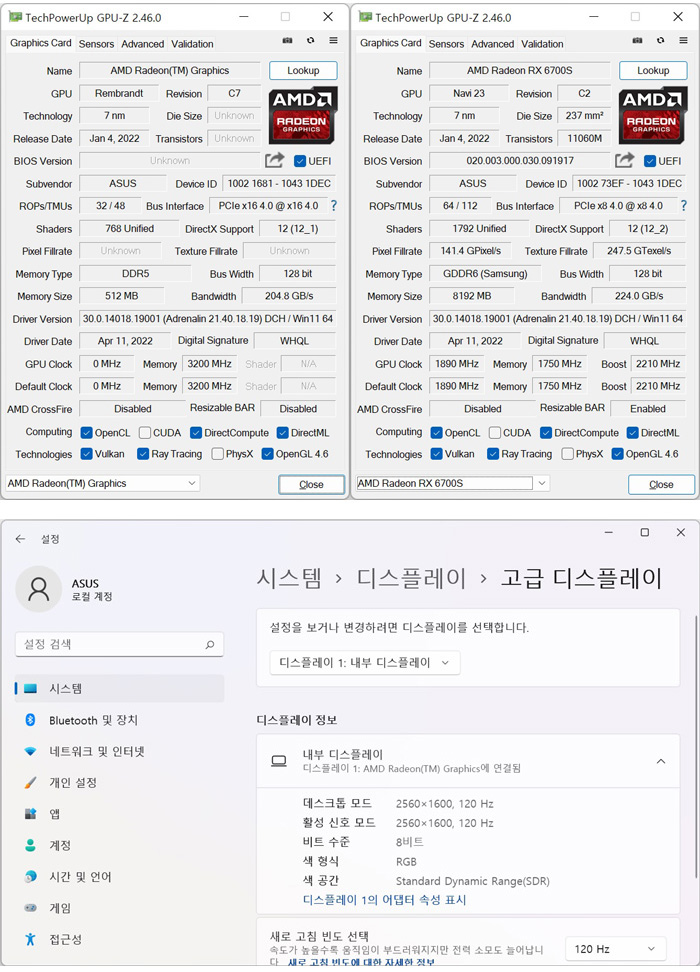Open 계정 in Settings sidebar
Viewport: 700px width, 972px height.
point(119,846)
